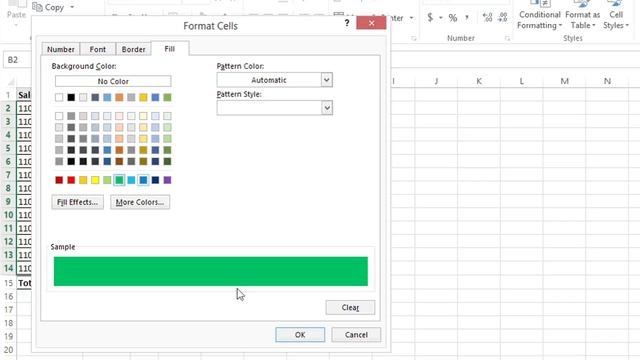Pick the orange theme color swatch

coord(119,97)
